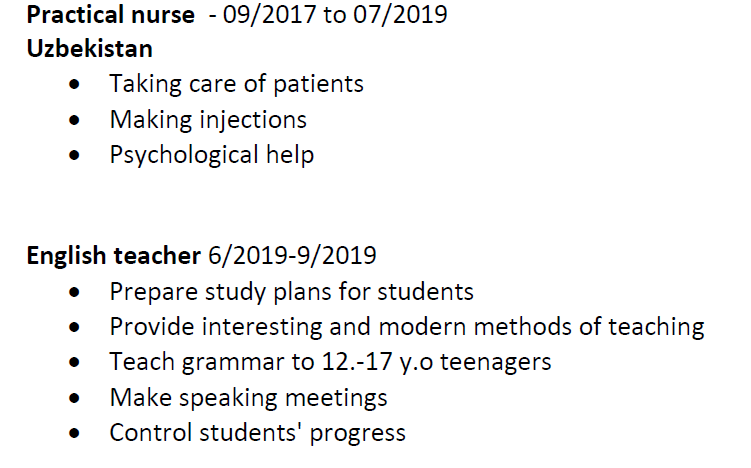Click the "English teacher" heading

tap(113, 256)
